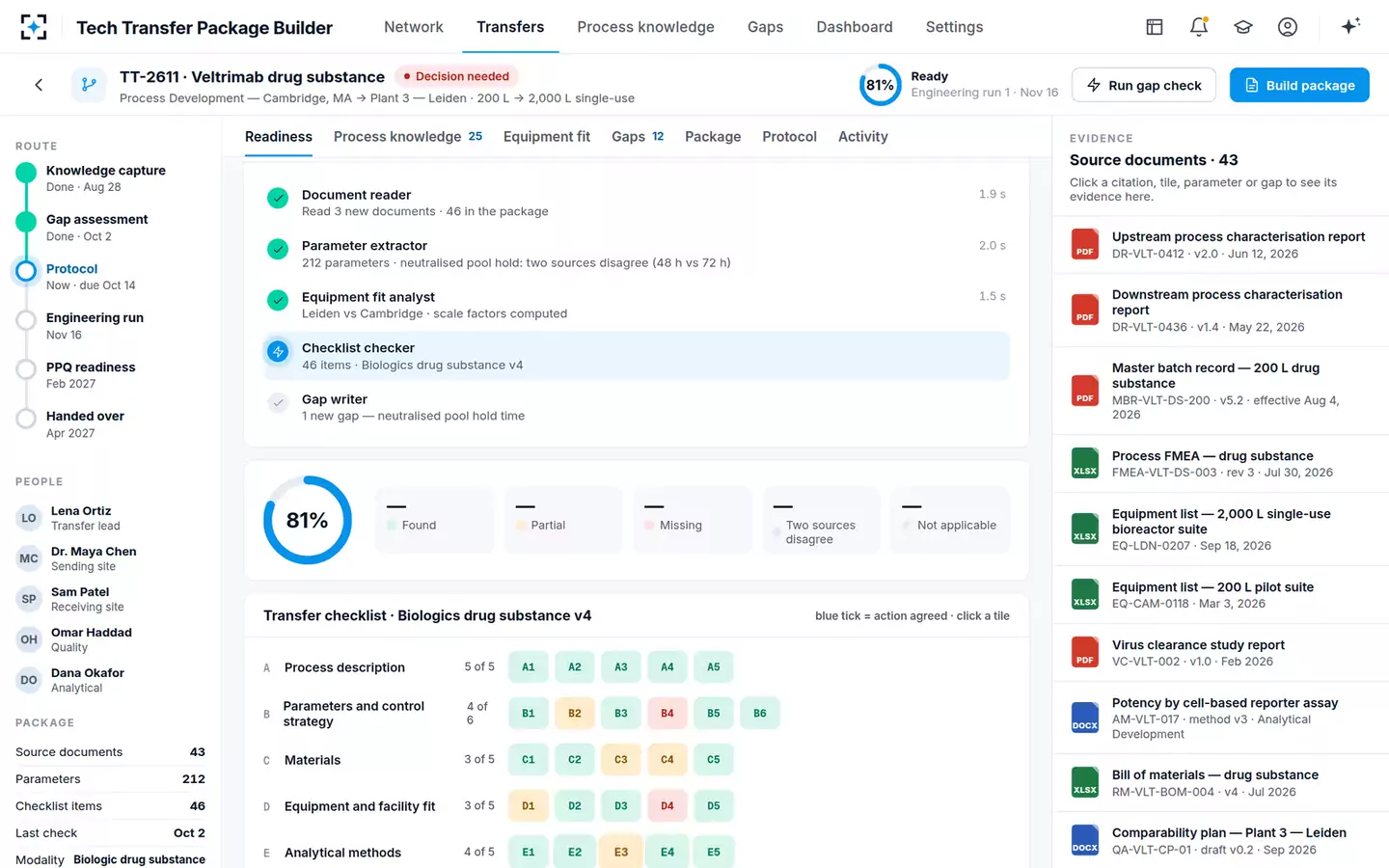Click the sparkle AI assistant icon
Screen dimensions: 1389x868
tap(1350, 26)
